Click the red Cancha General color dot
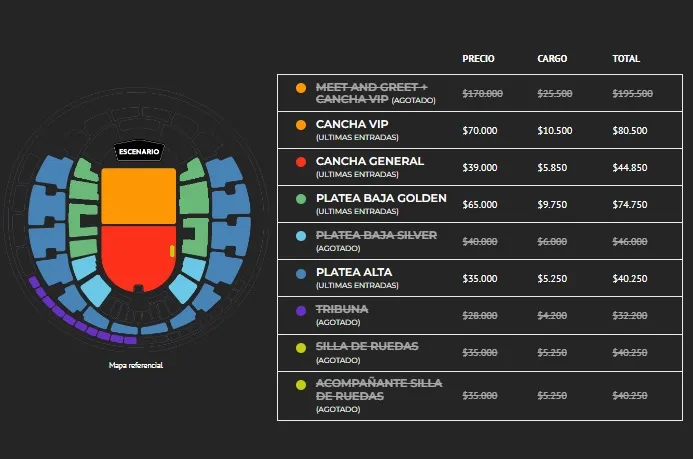The image size is (693, 459). tap(301, 162)
